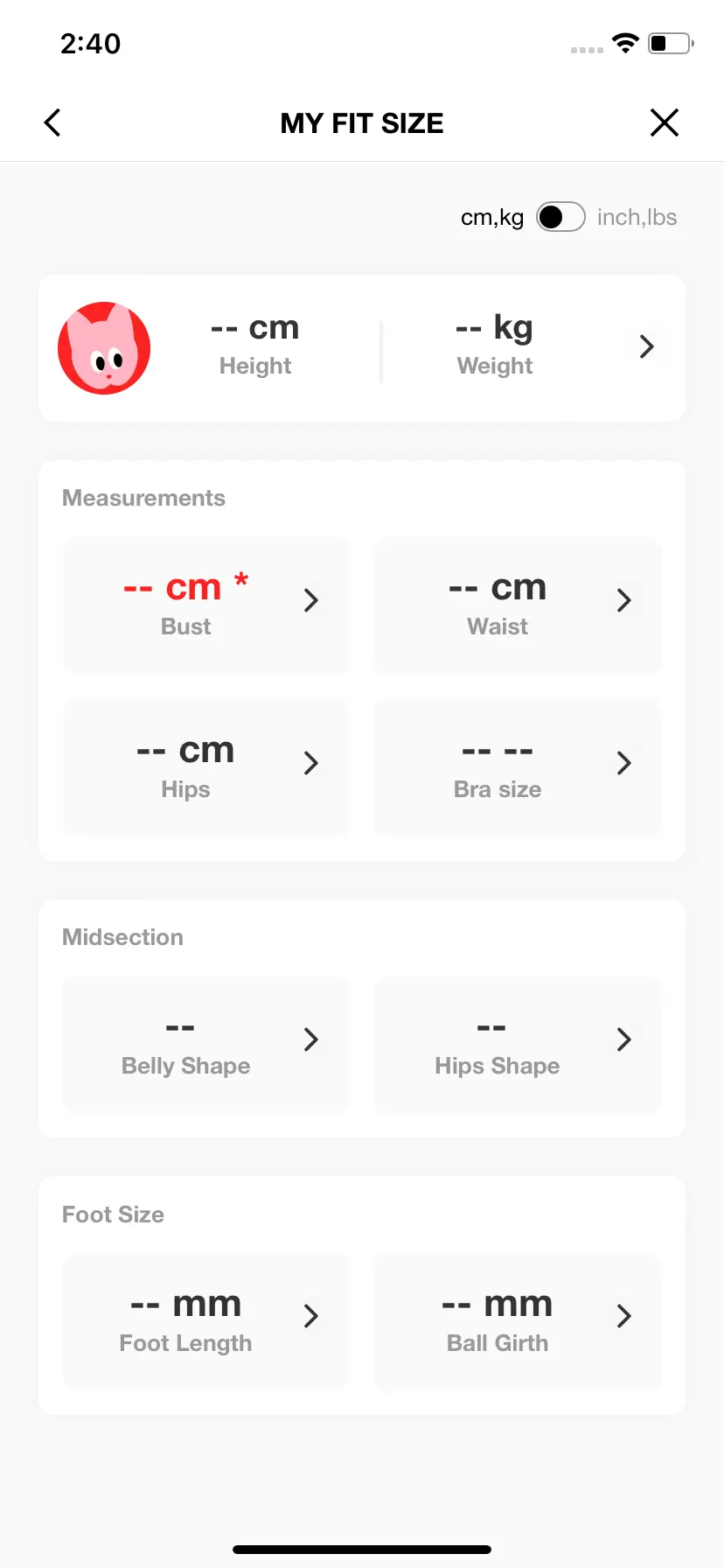Open the Foot Length chevron
Viewport: 724px width, 1568px height.
pos(310,1316)
